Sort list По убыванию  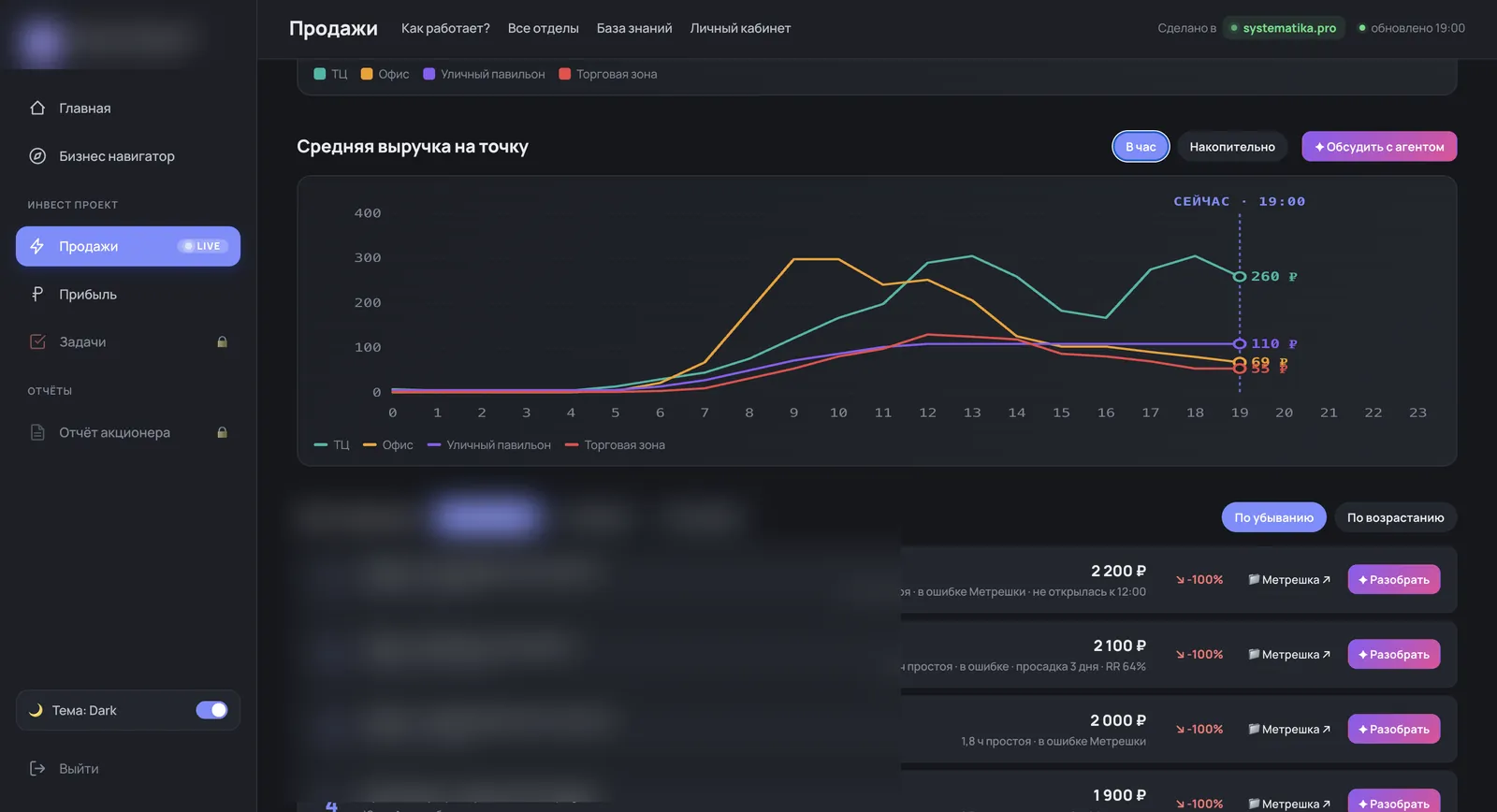[x=1273, y=517]
